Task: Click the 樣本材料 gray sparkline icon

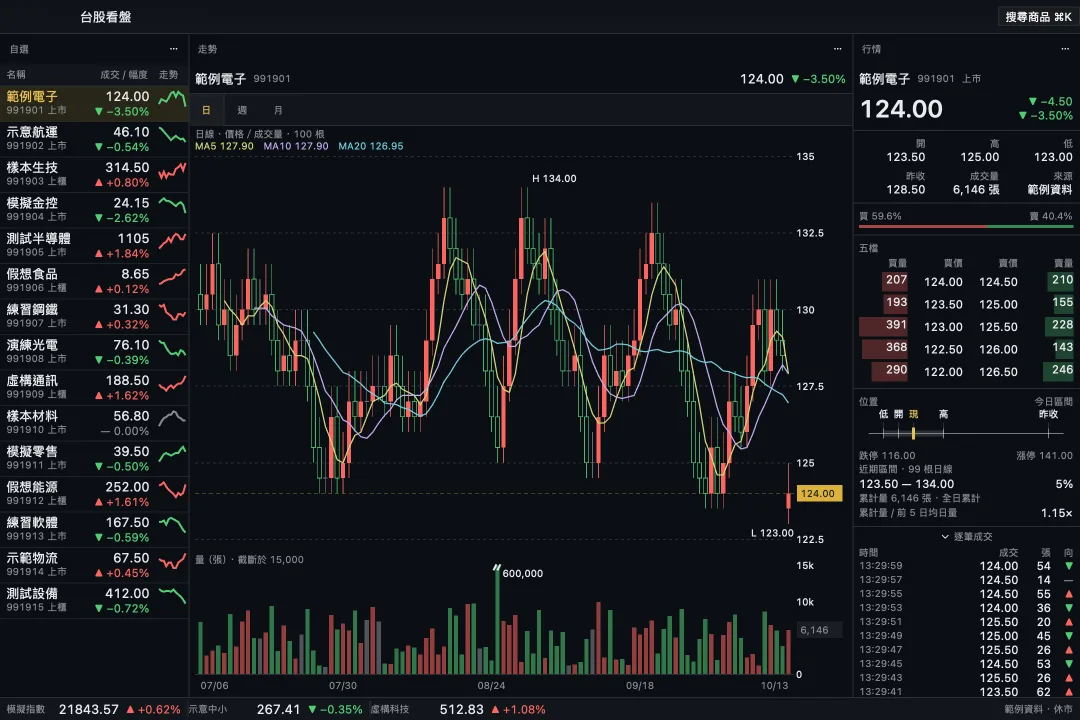Action: [x=172, y=418]
